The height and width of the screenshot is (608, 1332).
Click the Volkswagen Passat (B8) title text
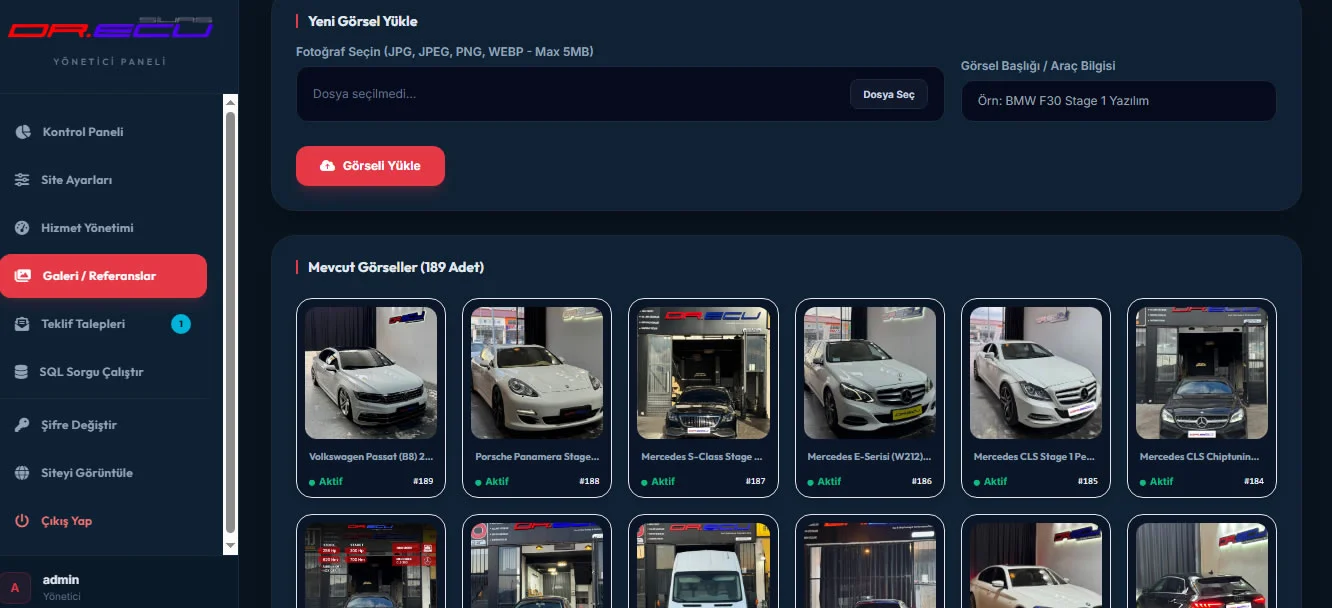371,457
